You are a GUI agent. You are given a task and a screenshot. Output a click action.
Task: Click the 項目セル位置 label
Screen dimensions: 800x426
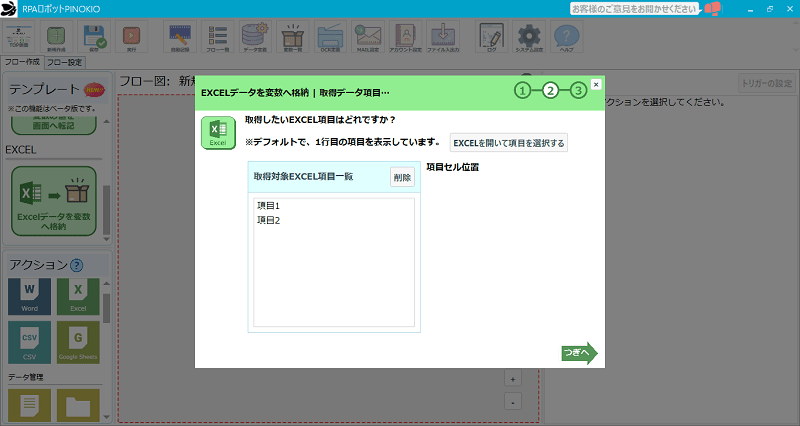point(453,167)
